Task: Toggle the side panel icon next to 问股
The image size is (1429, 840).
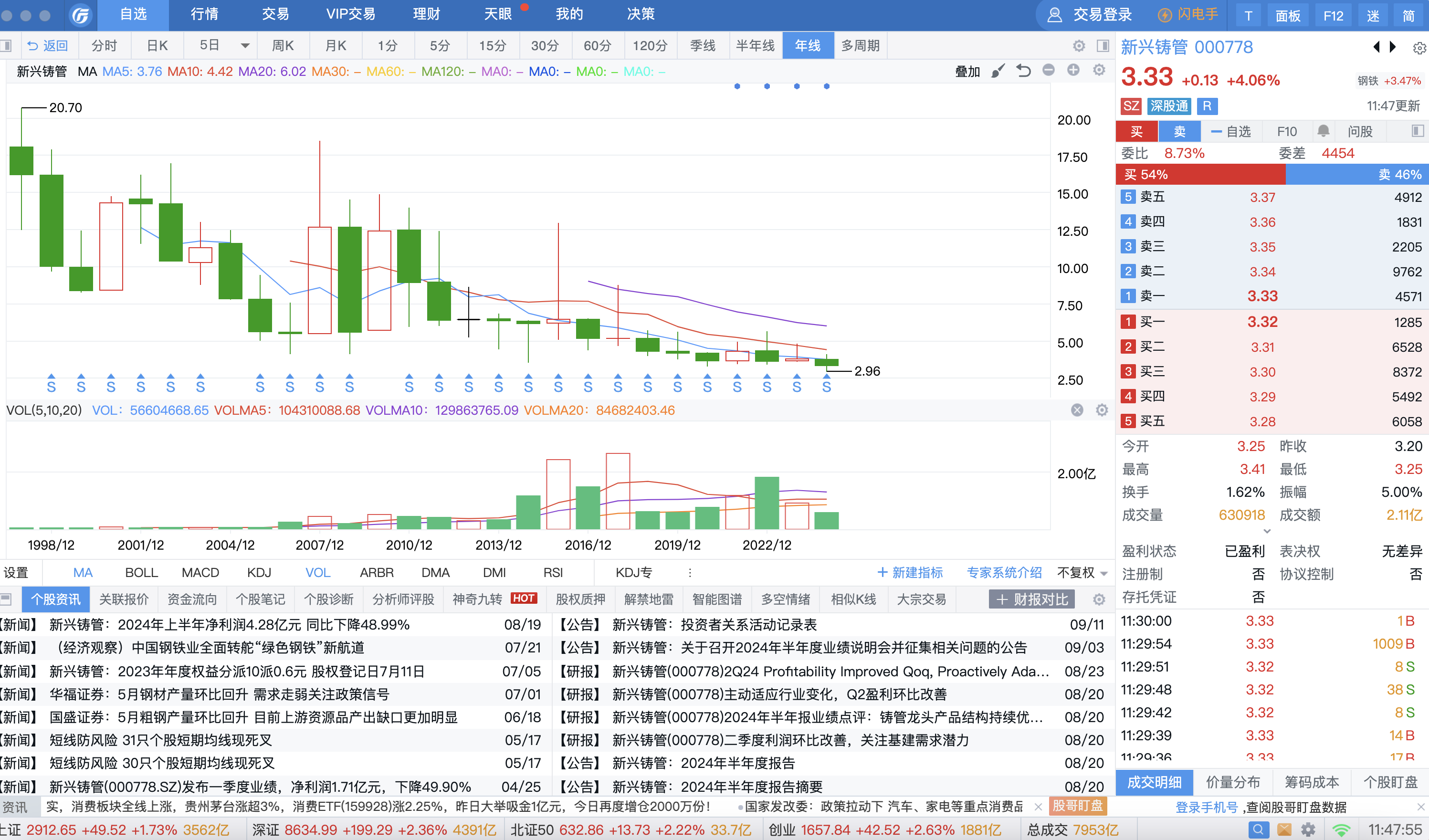Action: tap(1418, 132)
